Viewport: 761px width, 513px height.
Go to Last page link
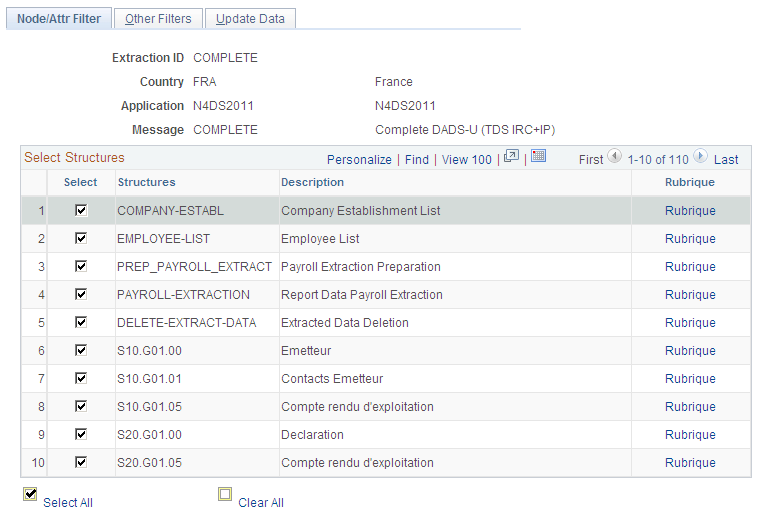726,160
